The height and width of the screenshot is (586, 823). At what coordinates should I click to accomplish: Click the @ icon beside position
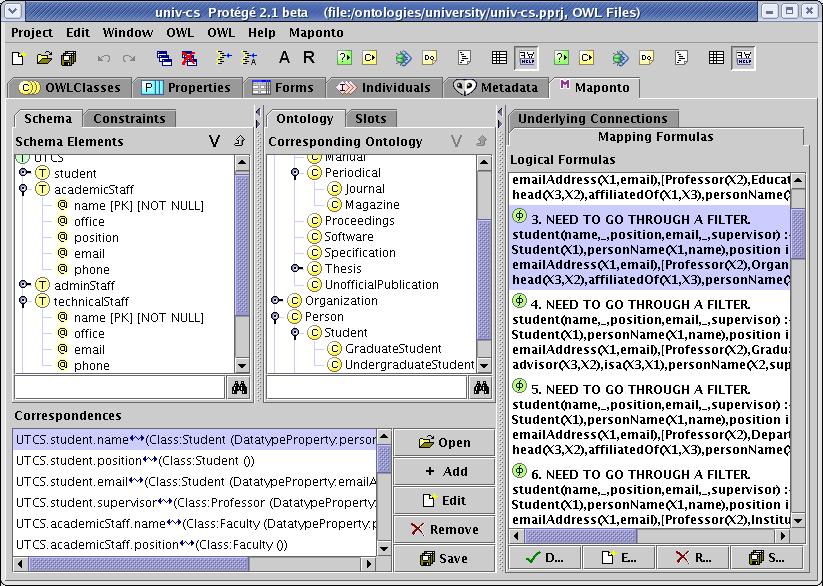pos(62,237)
